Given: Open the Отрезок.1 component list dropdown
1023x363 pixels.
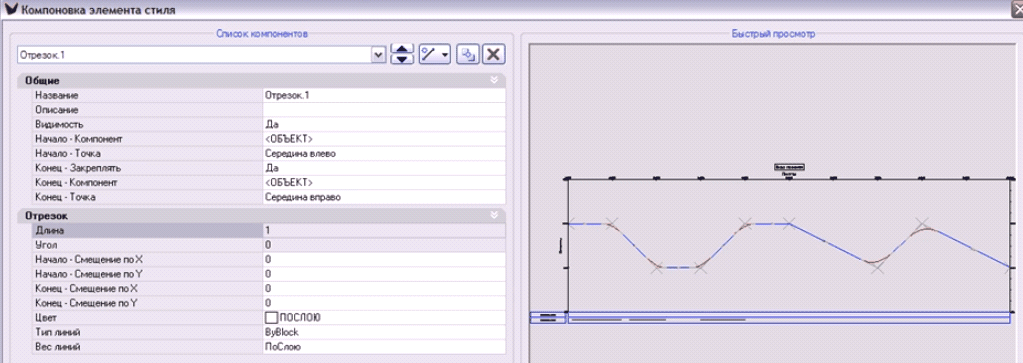Looking at the screenshot, I should point(378,55).
